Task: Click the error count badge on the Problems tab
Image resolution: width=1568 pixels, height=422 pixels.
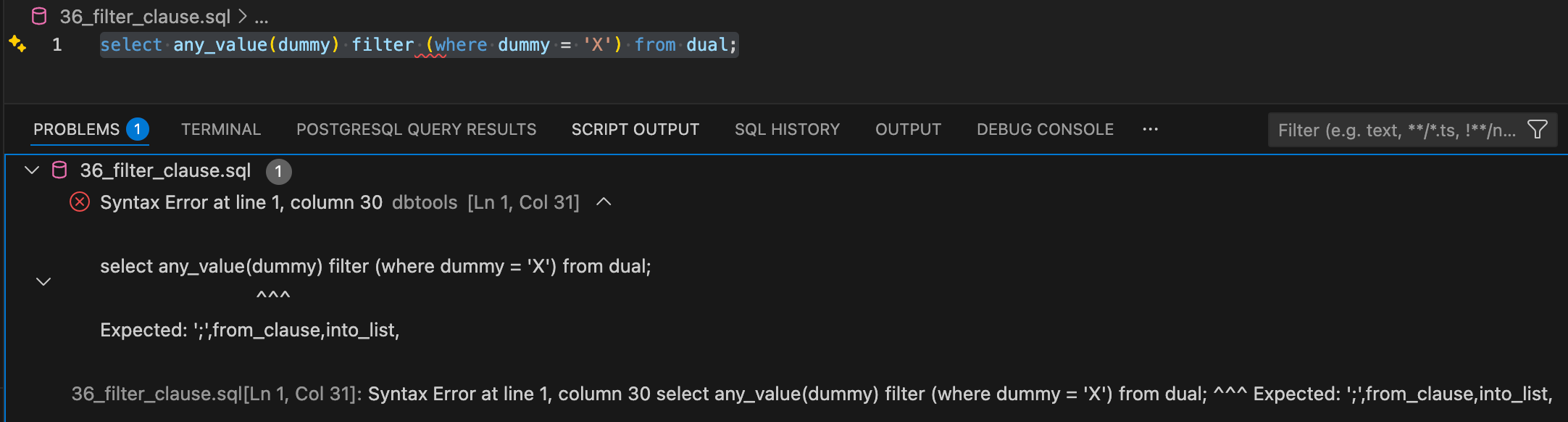Action: pyautogui.click(x=137, y=129)
